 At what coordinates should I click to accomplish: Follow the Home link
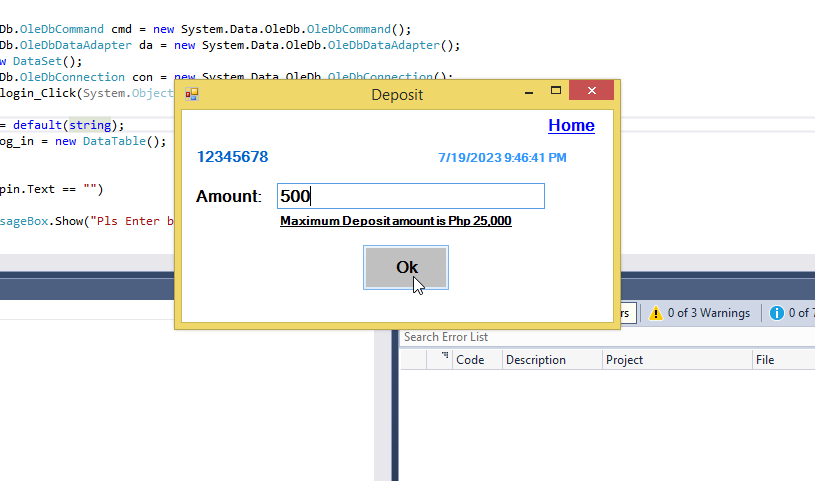pyautogui.click(x=571, y=125)
